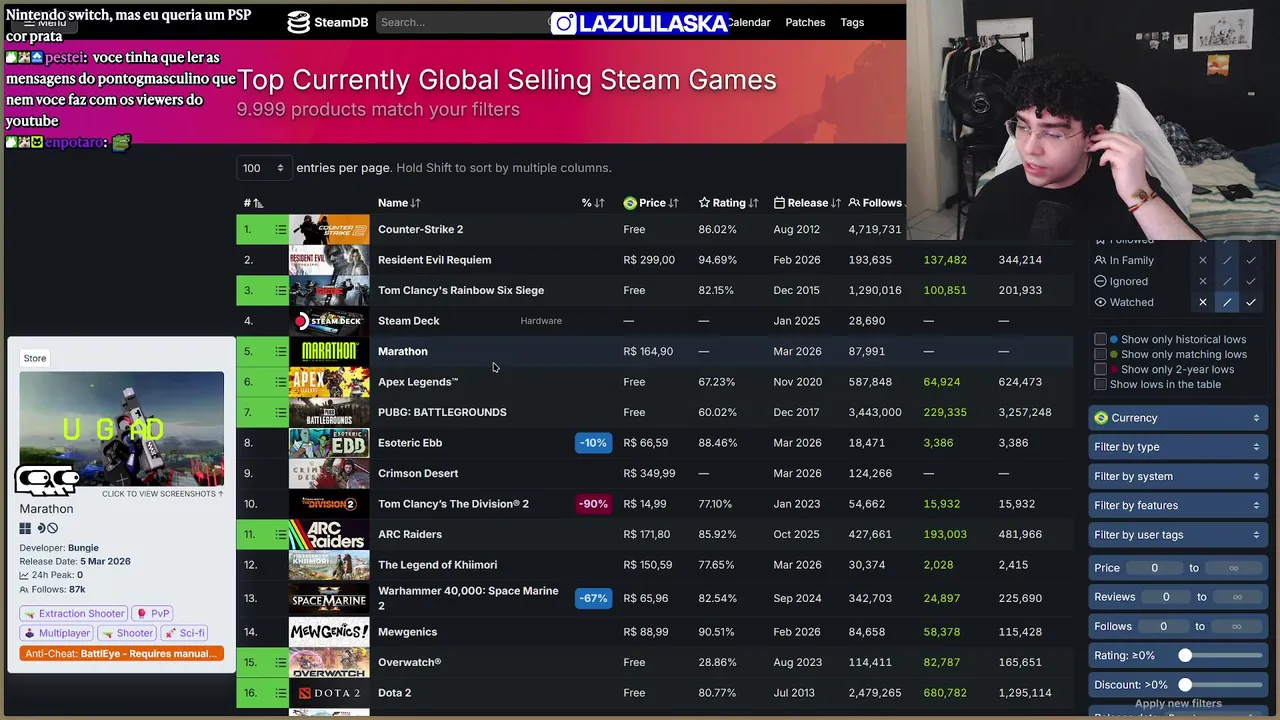Expand Filter by features dropdown
The image size is (1280, 720).
[1178, 505]
